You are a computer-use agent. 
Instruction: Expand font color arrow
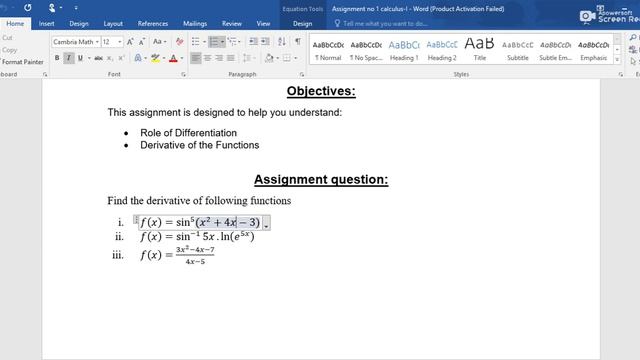click(182, 58)
